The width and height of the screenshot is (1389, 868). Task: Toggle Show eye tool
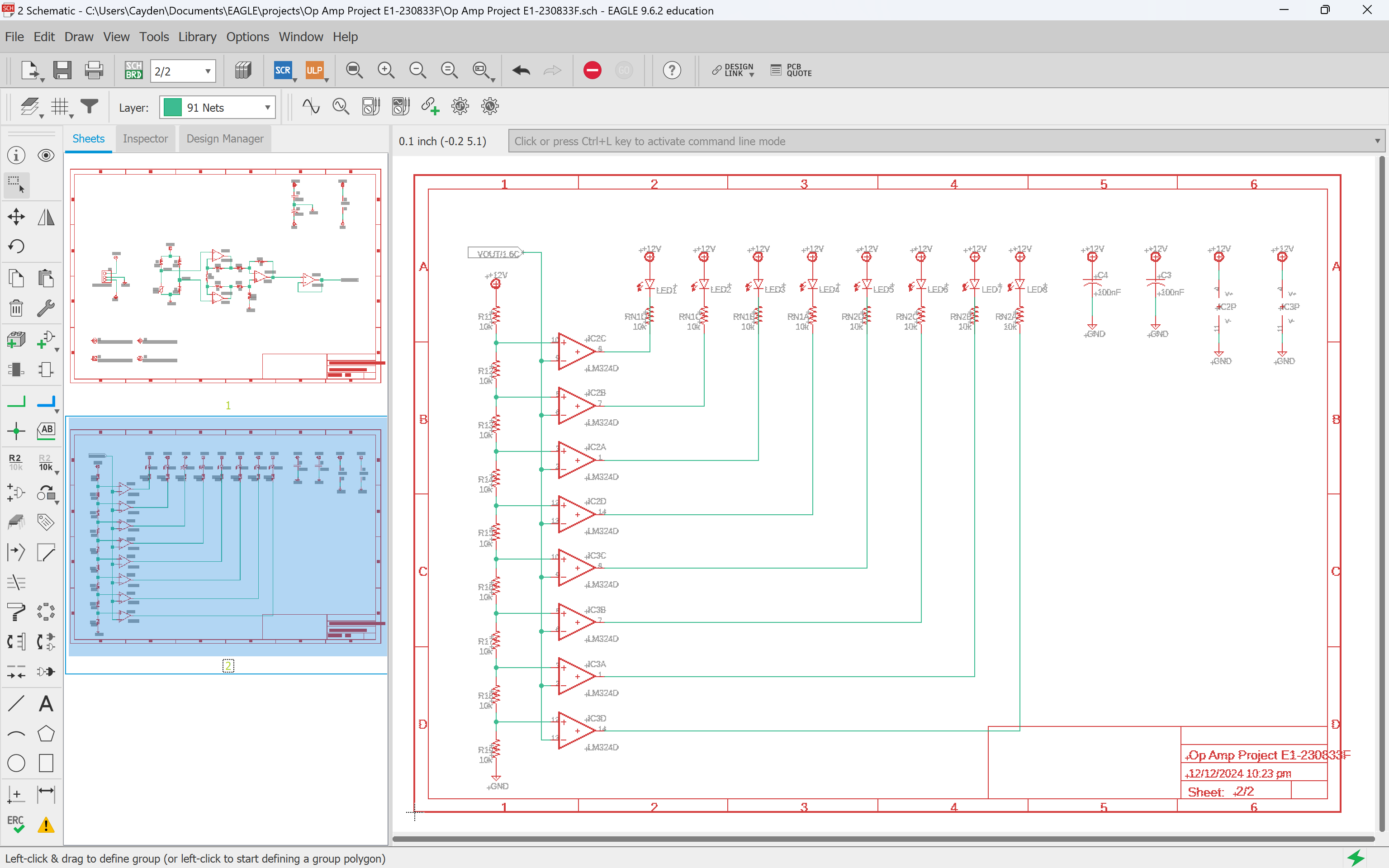[46, 156]
